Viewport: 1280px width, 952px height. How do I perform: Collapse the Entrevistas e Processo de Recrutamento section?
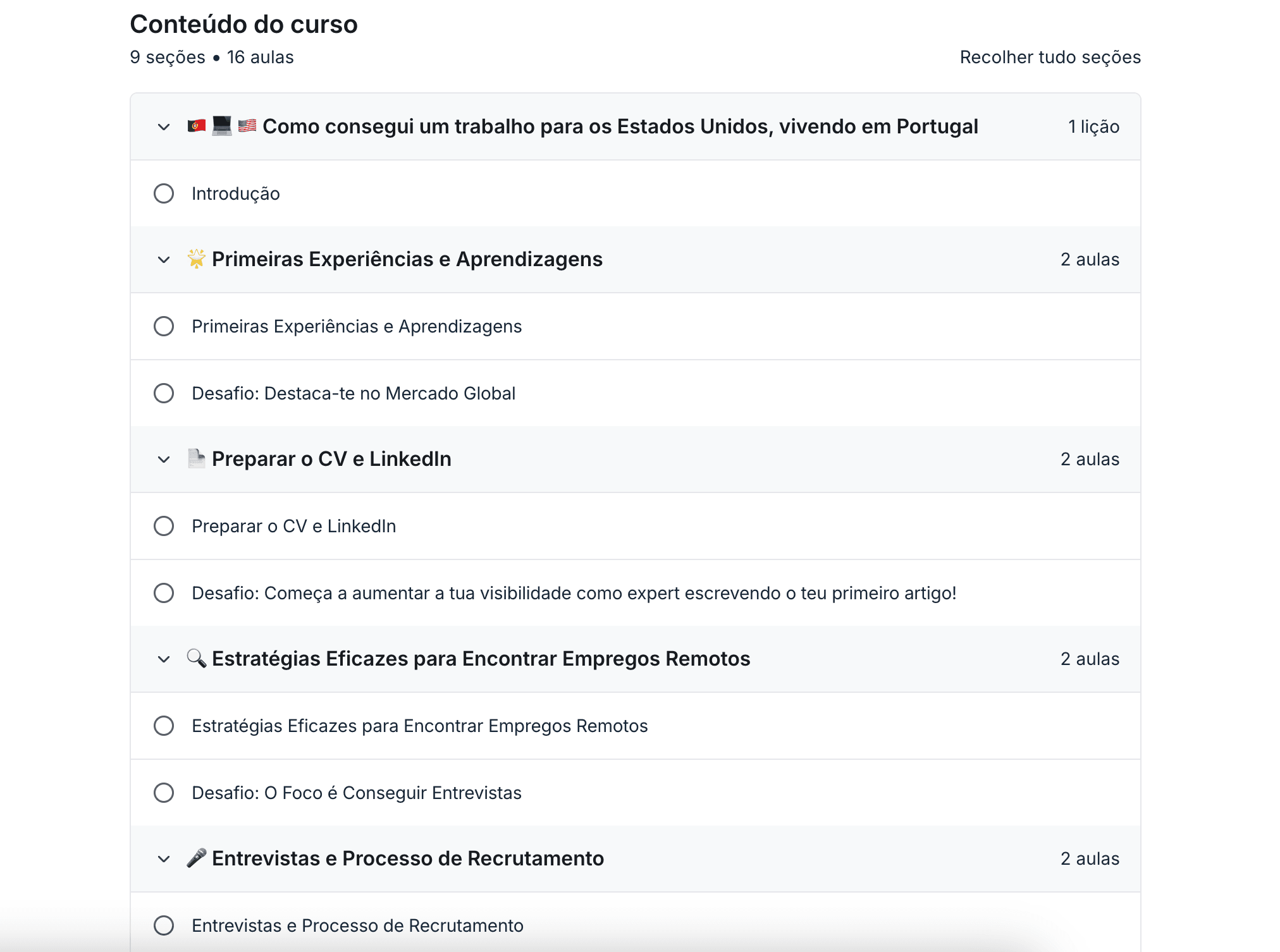click(163, 858)
